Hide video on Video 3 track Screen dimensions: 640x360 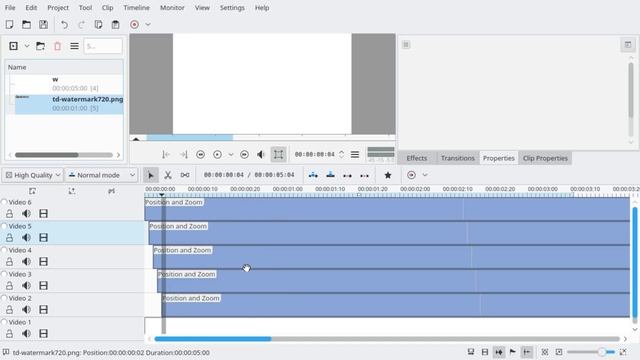point(43,286)
